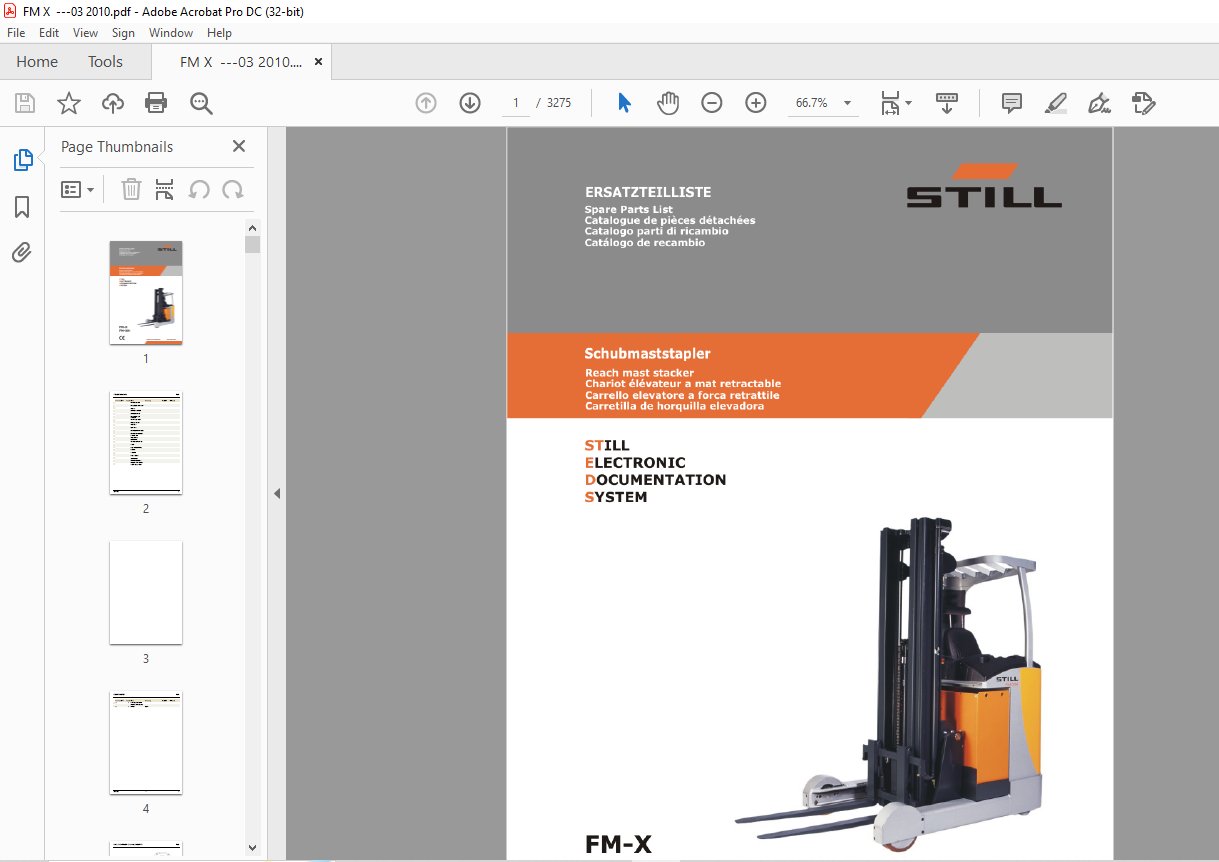Zoom out with minus button
The image size is (1219, 862).
click(712, 103)
